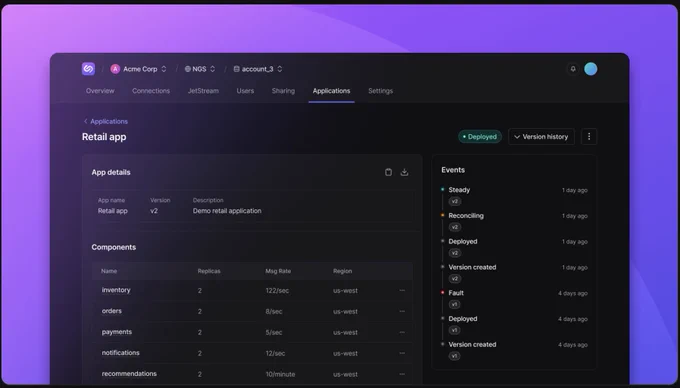Click the 10/minute message rate value

tap(280, 374)
